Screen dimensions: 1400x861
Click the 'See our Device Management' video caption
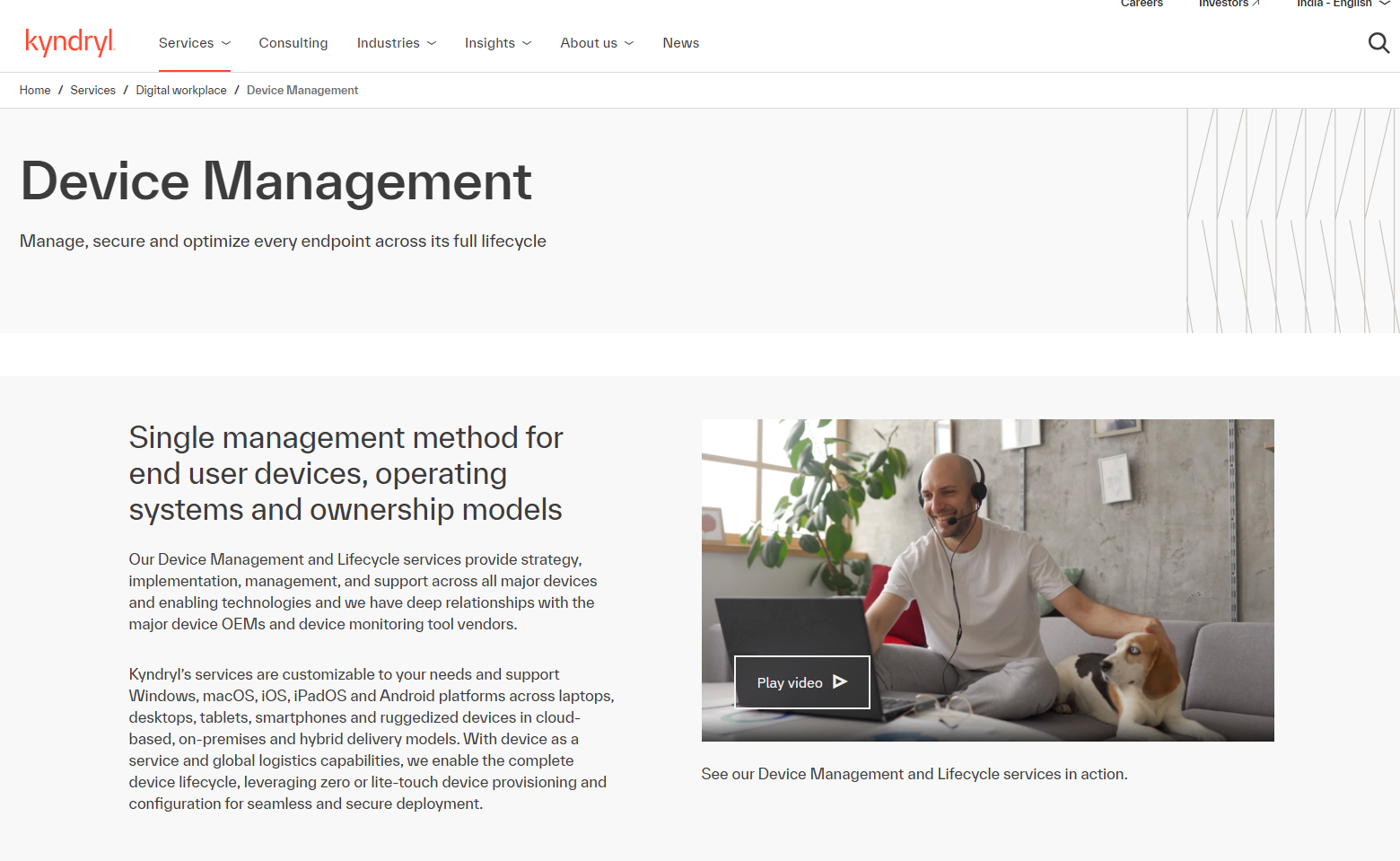(914, 774)
